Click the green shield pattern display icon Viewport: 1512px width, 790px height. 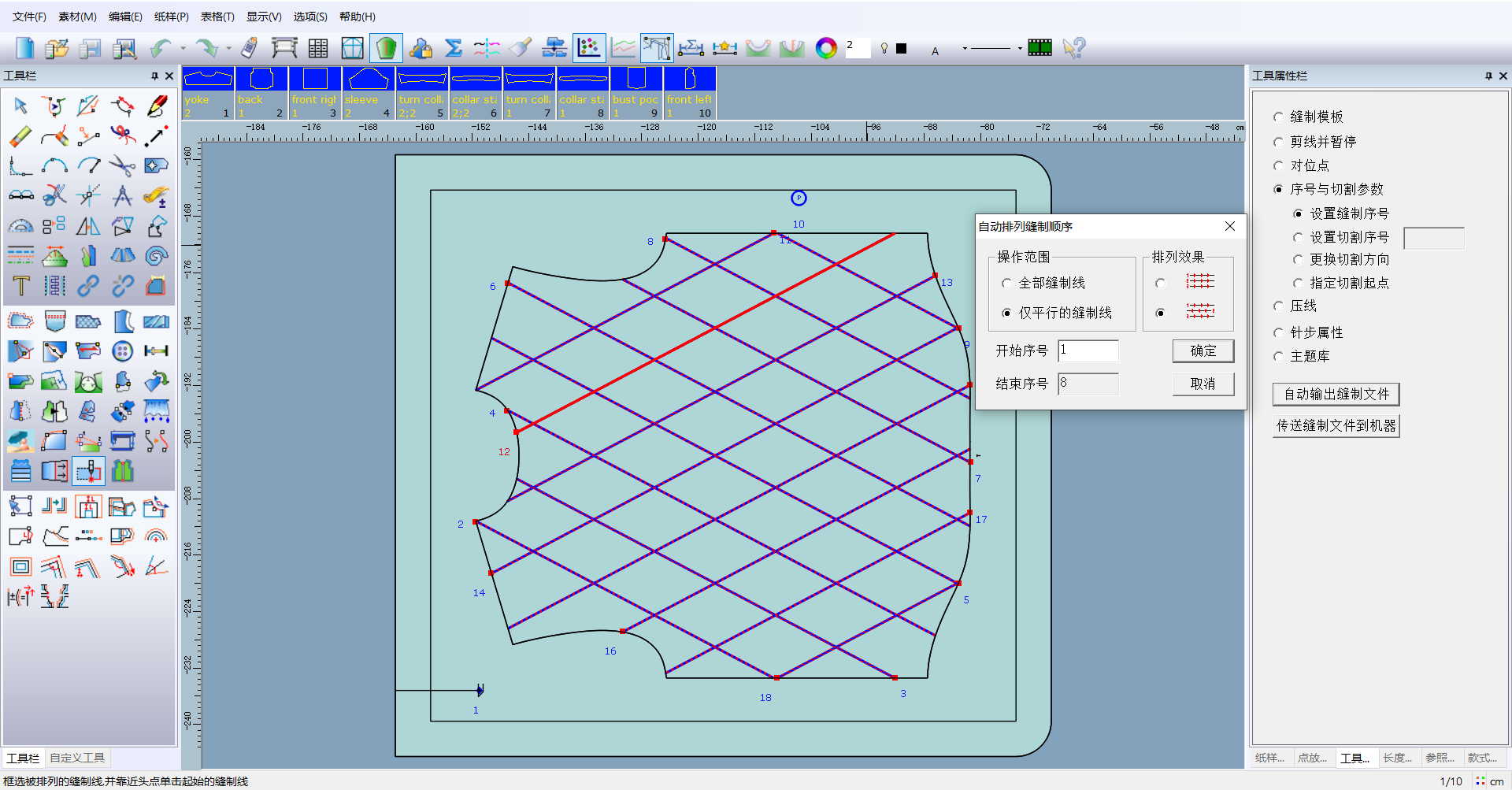[386, 48]
